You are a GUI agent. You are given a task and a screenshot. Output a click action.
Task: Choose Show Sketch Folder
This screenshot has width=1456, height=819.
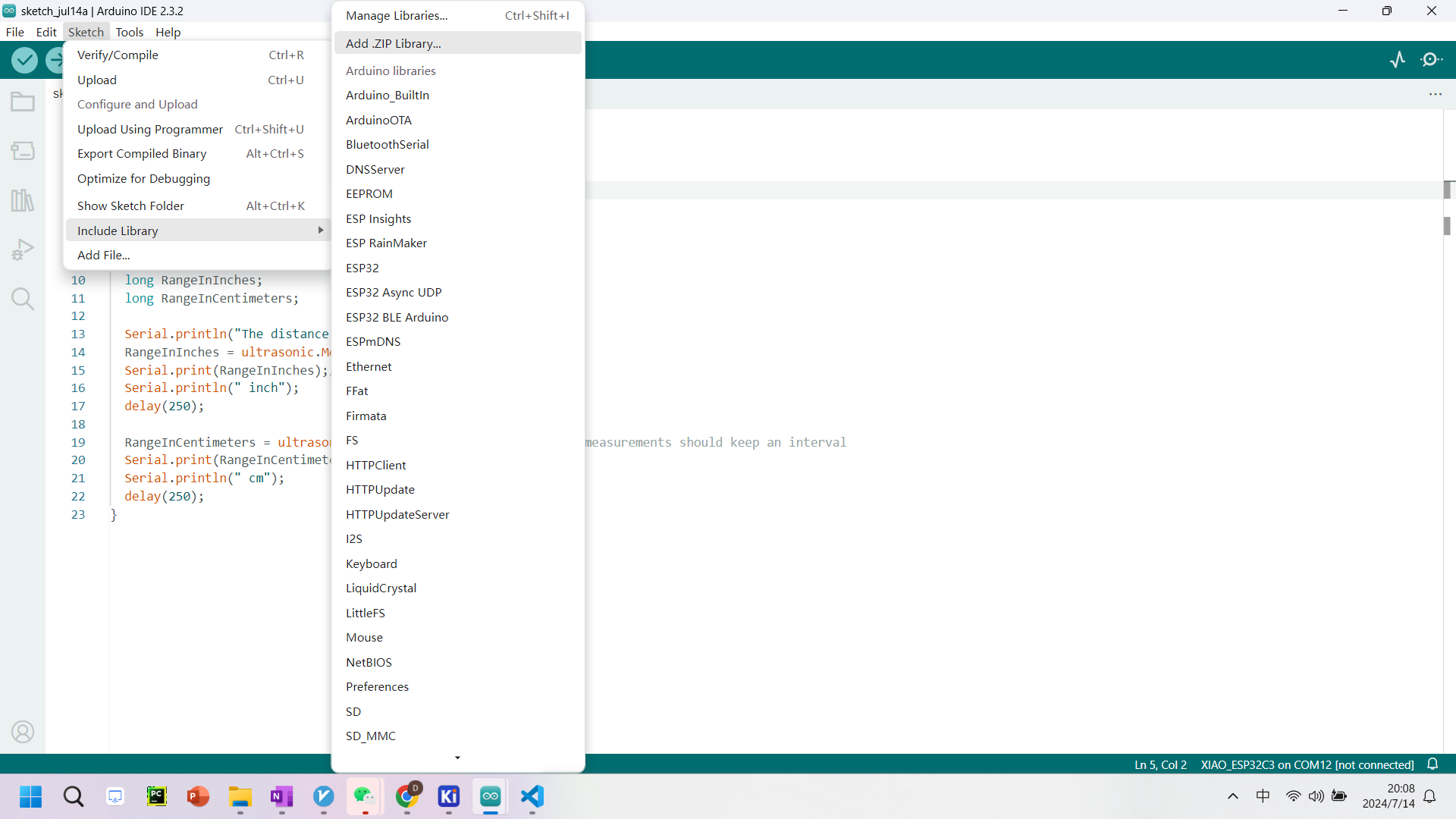197,206
